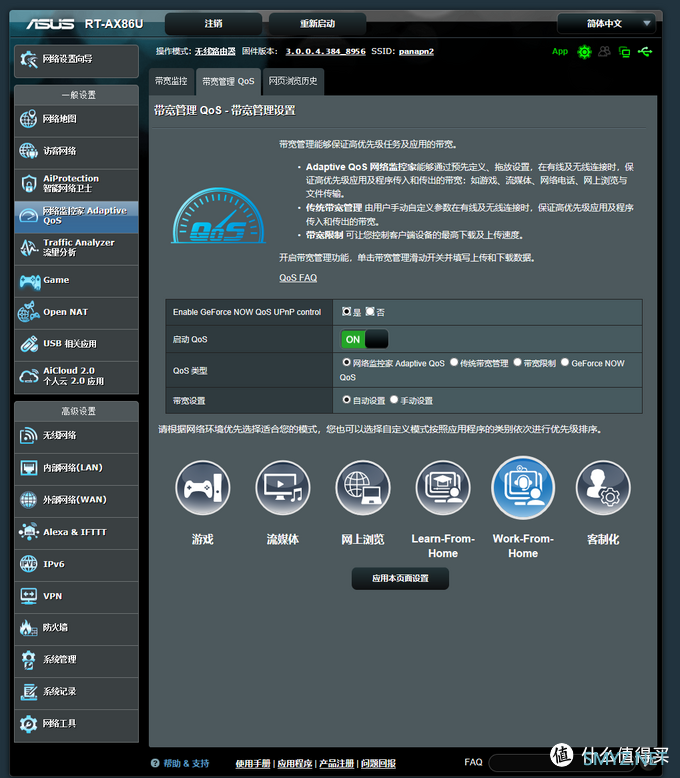Open the QoS FAQ link
This screenshot has height=778, width=680.
pos(298,278)
